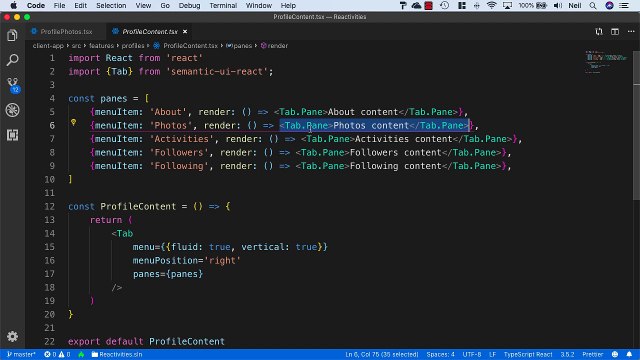
Task: Open notifications bell in status bar
Action: tap(629, 354)
